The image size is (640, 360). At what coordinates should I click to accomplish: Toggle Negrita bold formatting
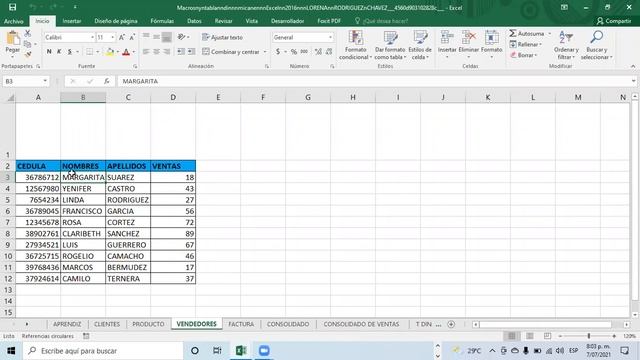(x=49, y=51)
